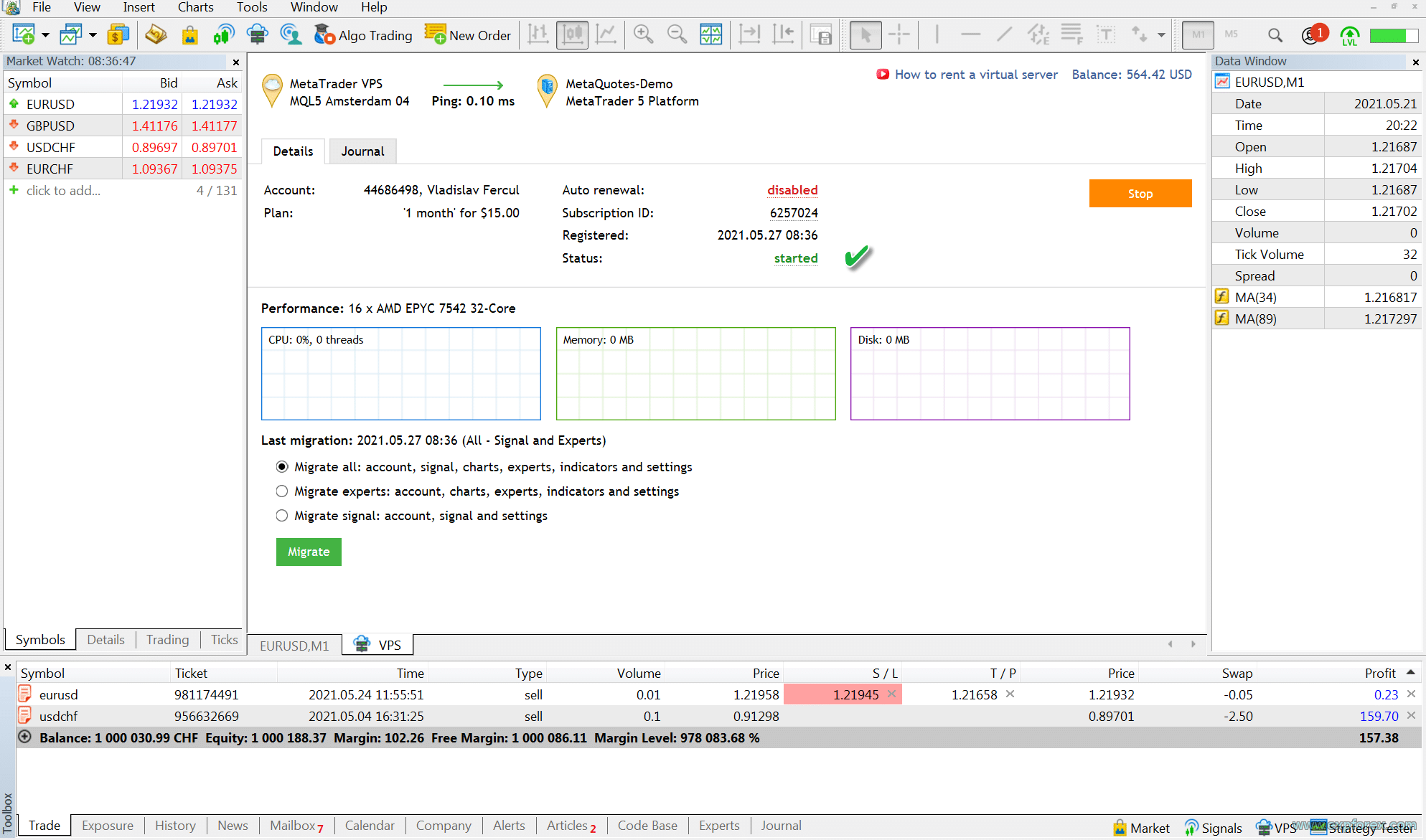Open the Market shopping bag icon
1426x840 pixels.
190,34
